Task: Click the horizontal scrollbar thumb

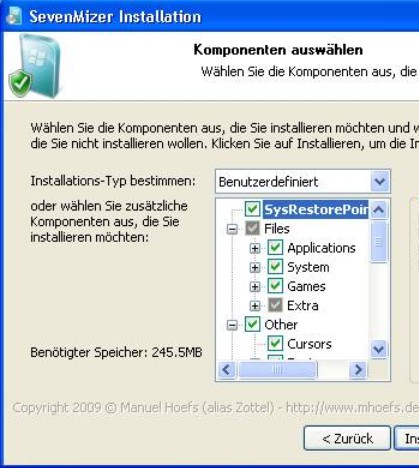Action: [x=278, y=369]
